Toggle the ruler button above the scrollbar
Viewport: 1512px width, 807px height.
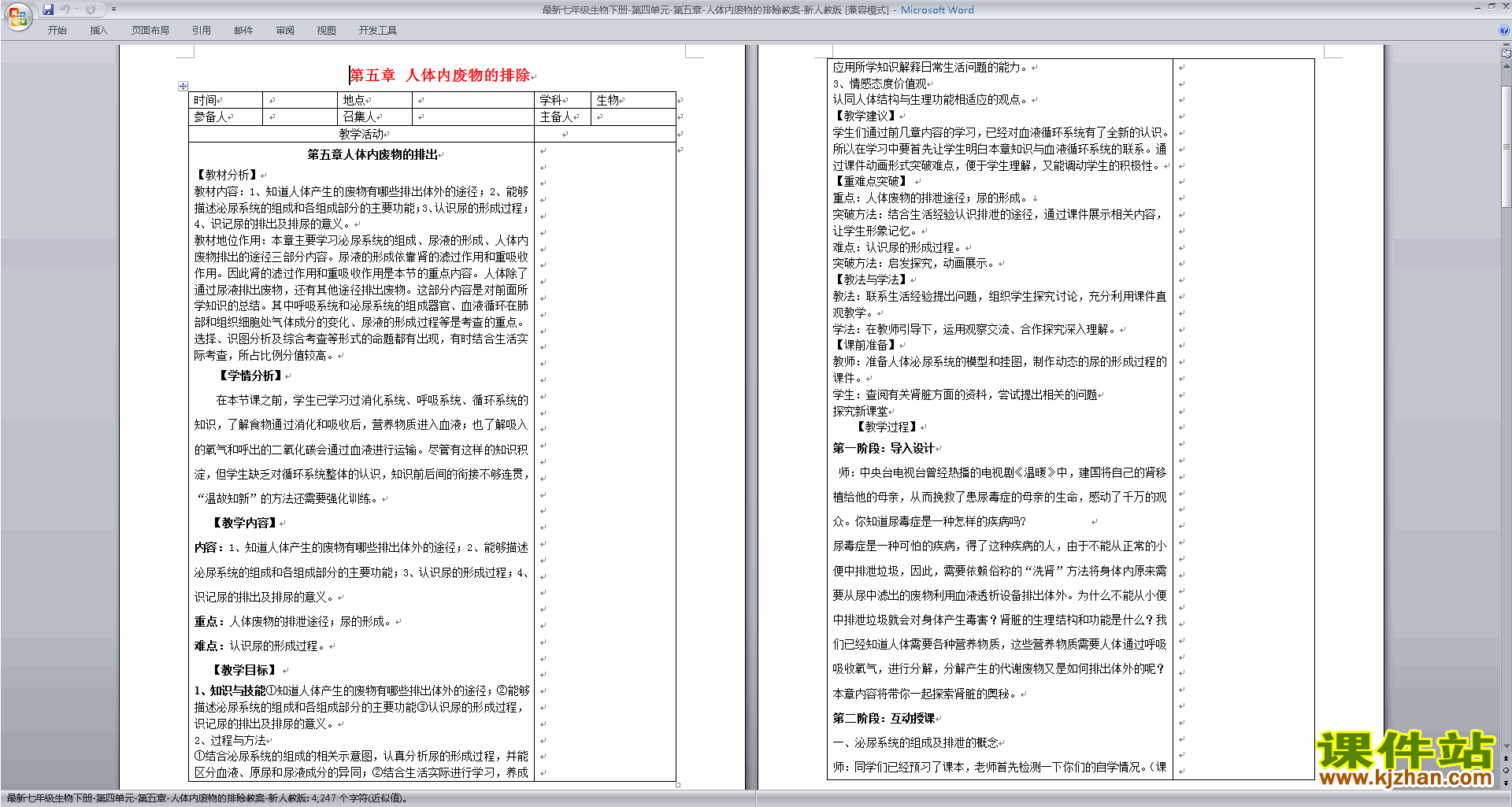[1506, 53]
